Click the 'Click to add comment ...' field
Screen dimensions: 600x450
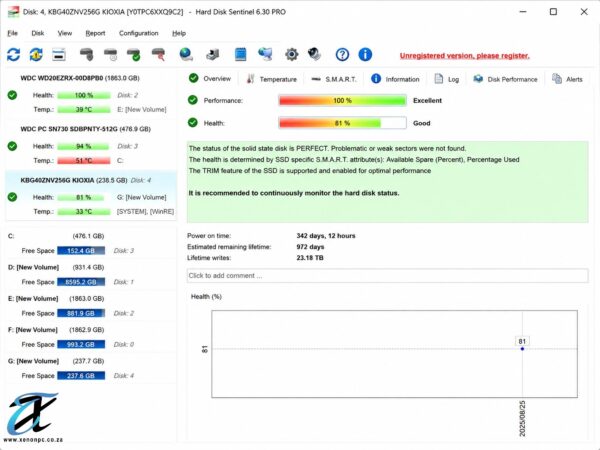387,276
